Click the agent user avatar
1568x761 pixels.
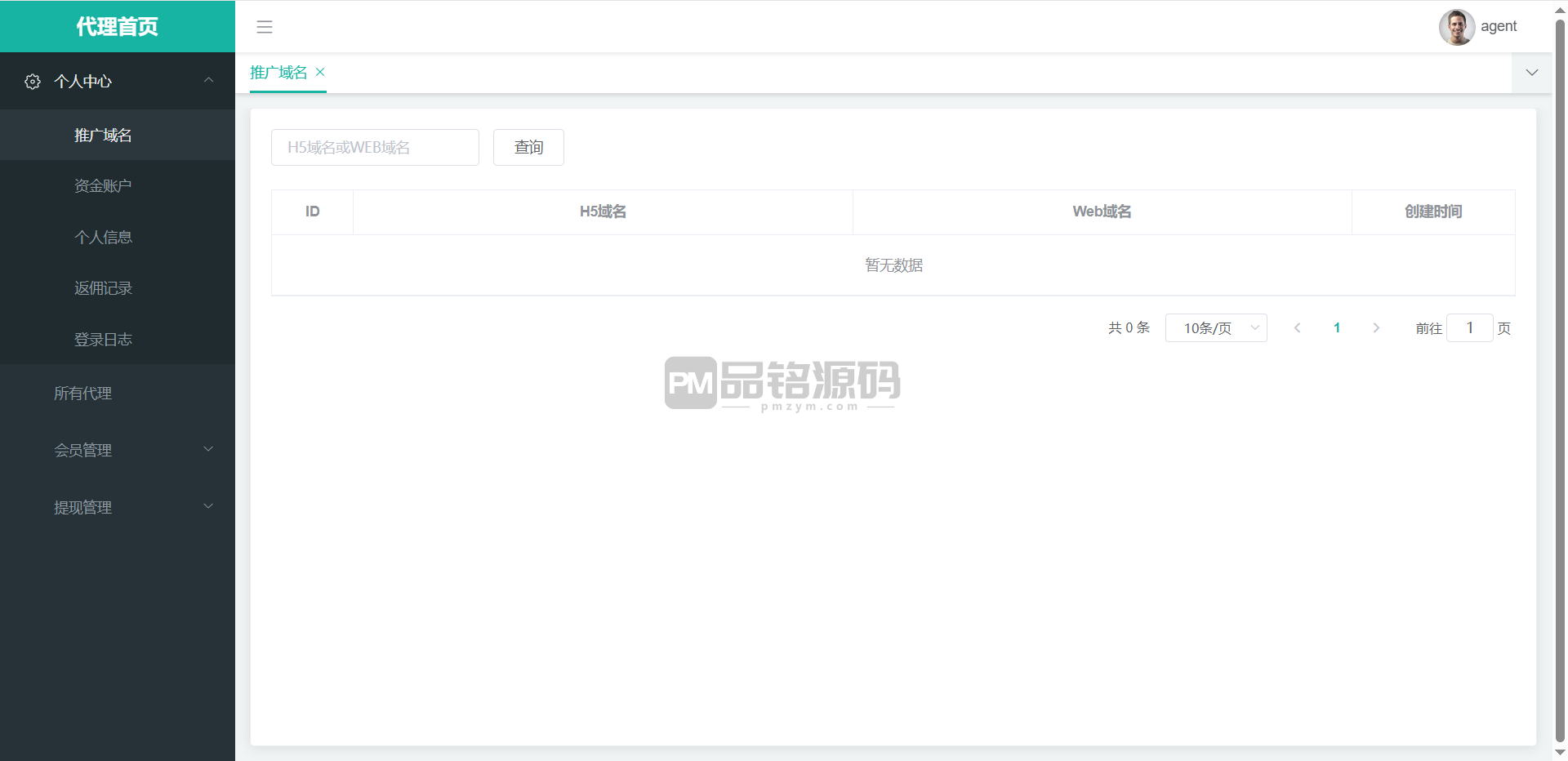pos(1456,27)
